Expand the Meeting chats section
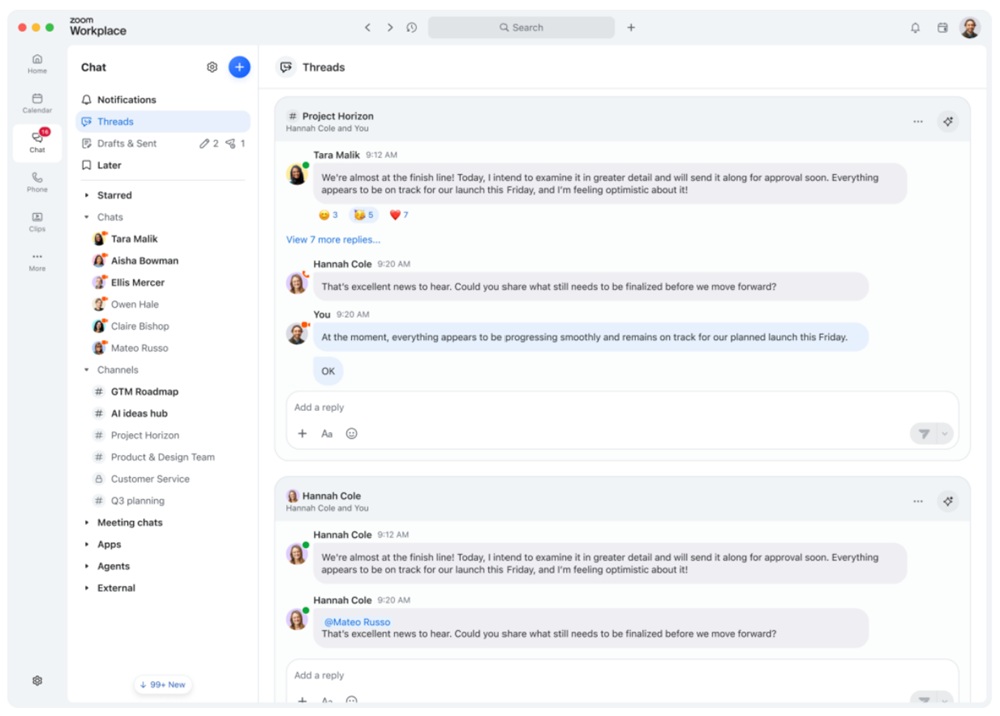Screen dimensions: 1000x716 point(87,522)
